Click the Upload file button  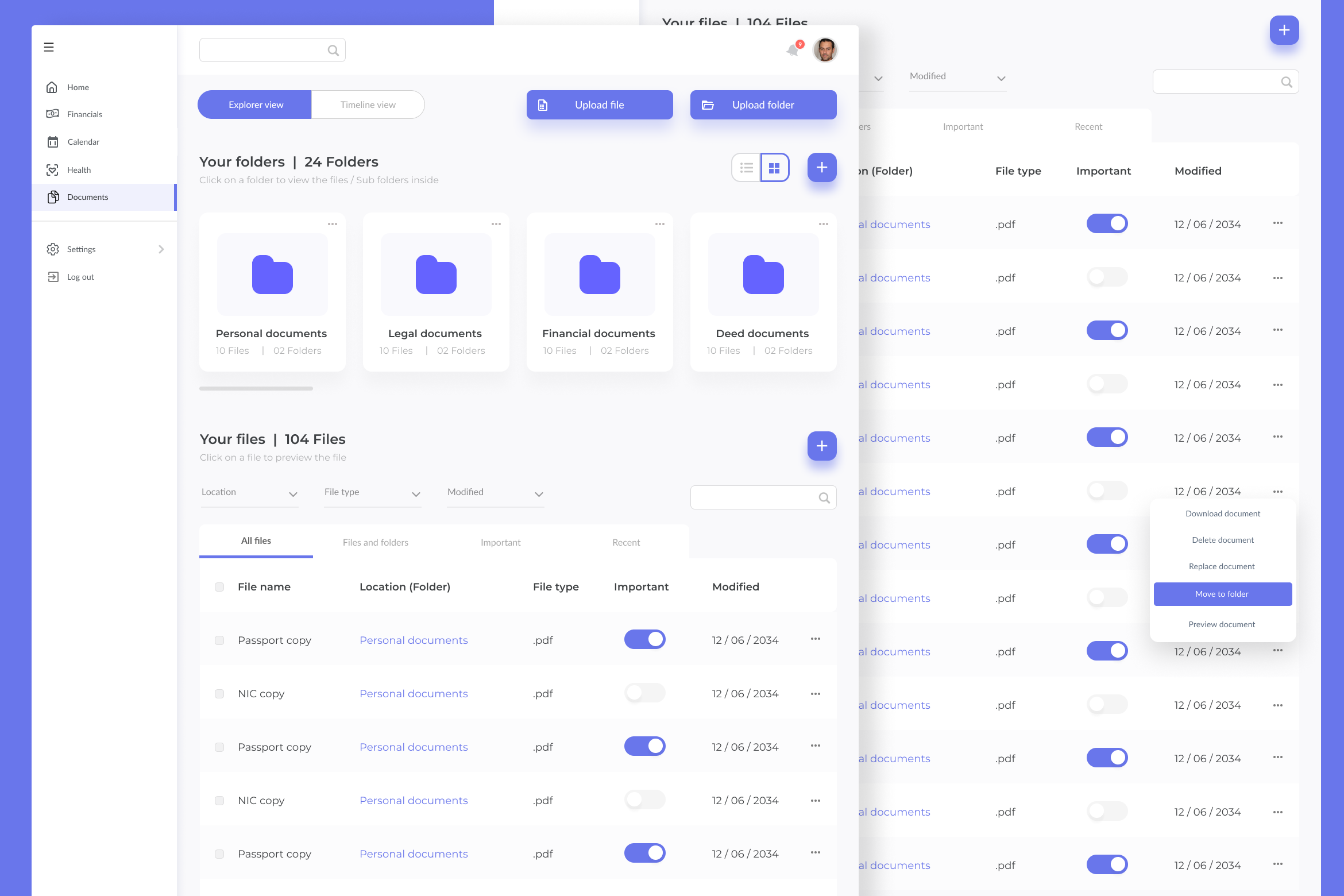click(600, 105)
